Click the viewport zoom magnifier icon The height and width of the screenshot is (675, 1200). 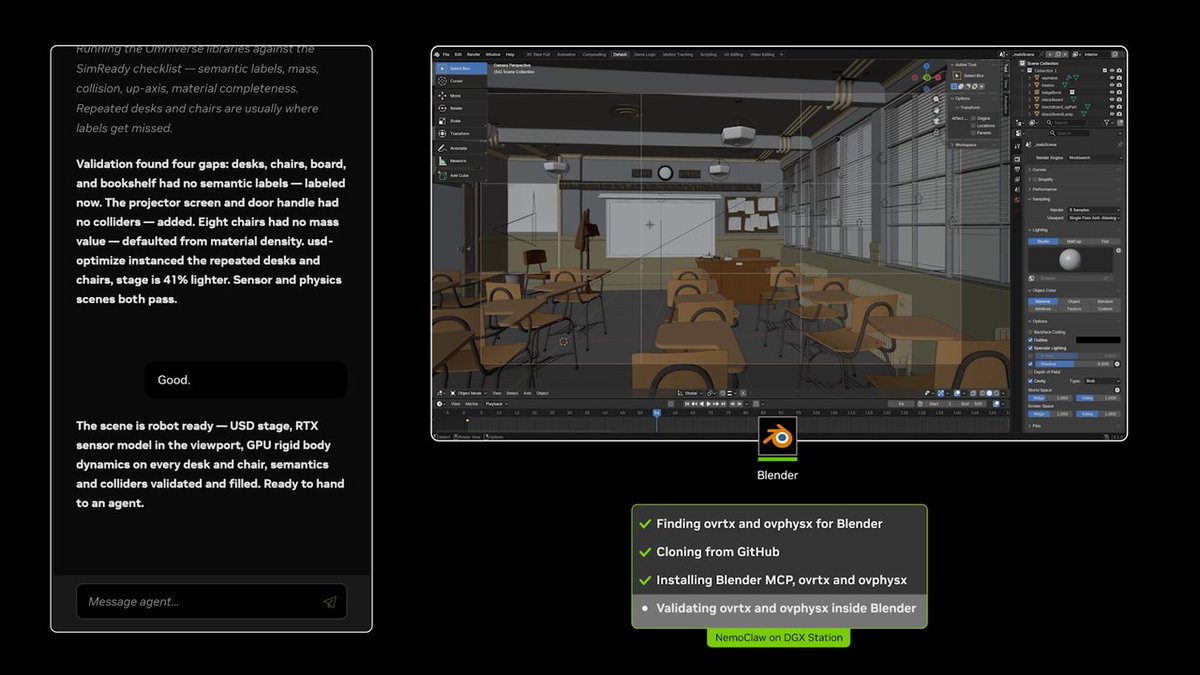pyautogui.click(x=936, y=99)
